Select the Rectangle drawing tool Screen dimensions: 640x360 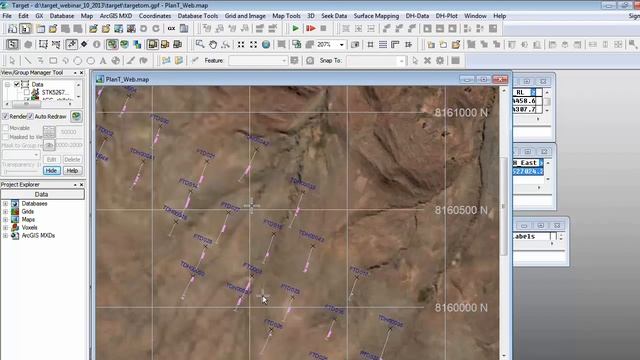(x=53, y=60)
